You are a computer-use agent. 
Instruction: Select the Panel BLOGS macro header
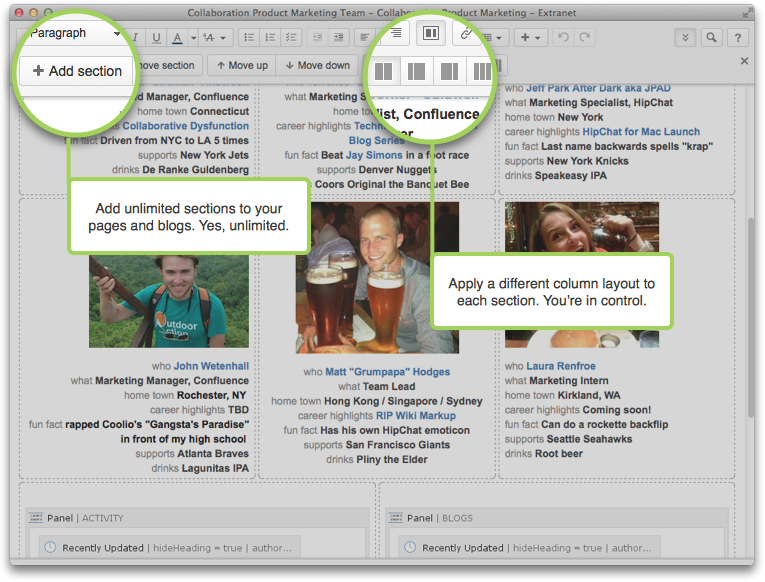[x=557, y=518]
